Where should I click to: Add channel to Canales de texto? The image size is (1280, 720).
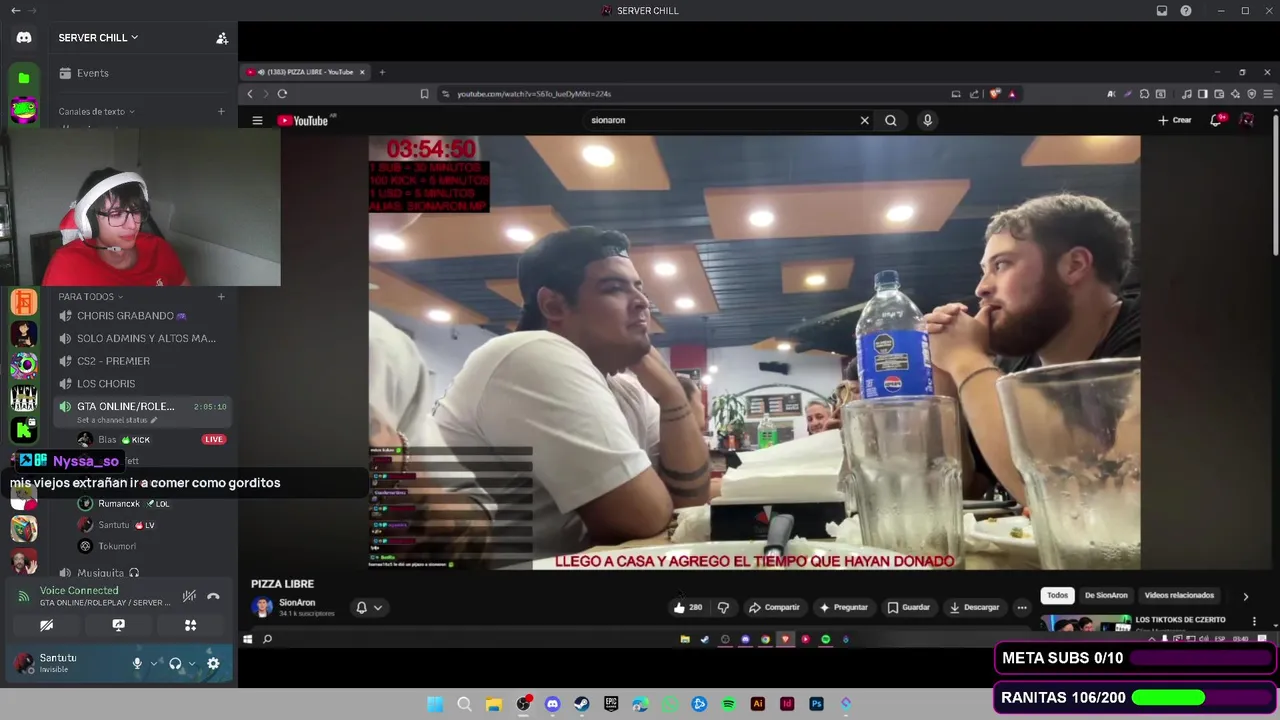point(221,112)
